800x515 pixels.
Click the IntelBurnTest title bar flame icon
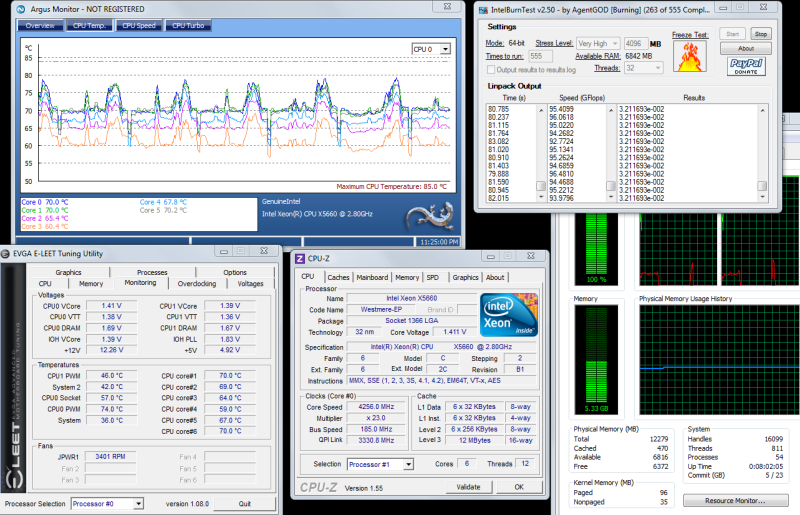pyautogui.click(x=482, y=10)
